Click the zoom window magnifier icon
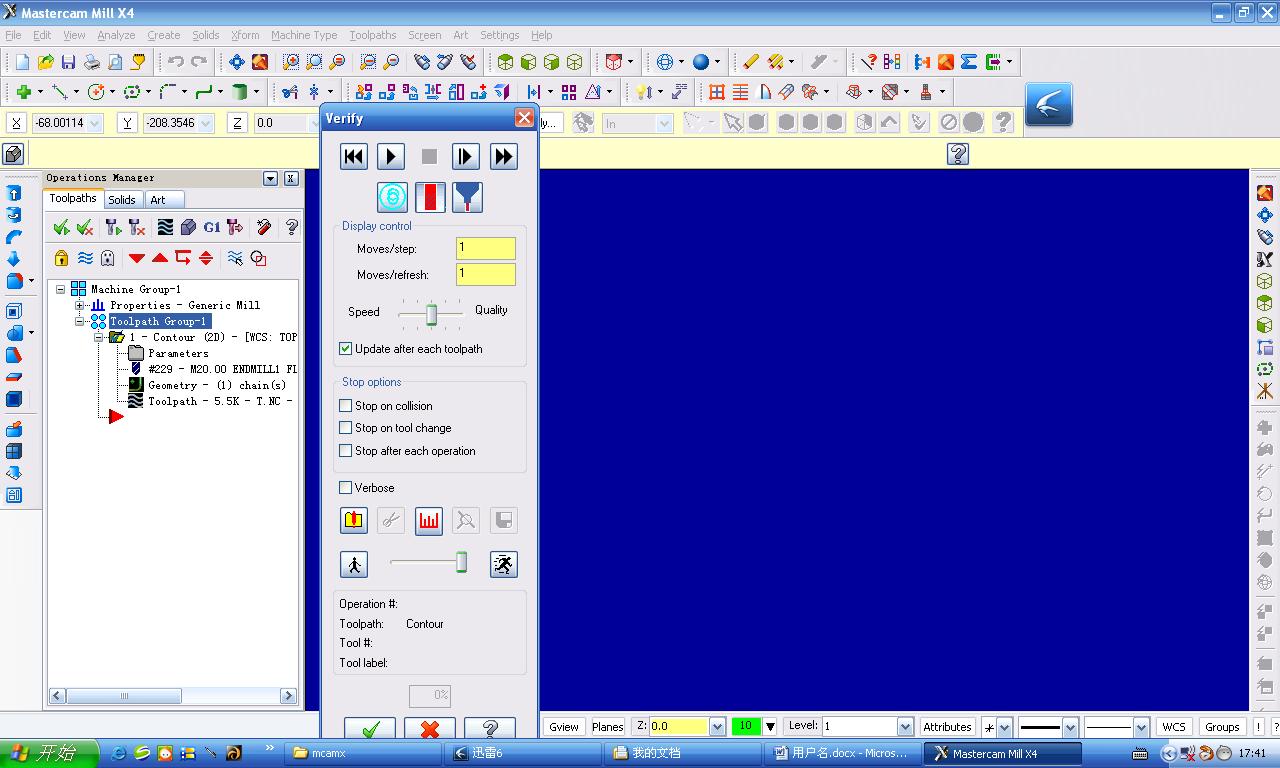1280x768 pixels. coord(291,62)
